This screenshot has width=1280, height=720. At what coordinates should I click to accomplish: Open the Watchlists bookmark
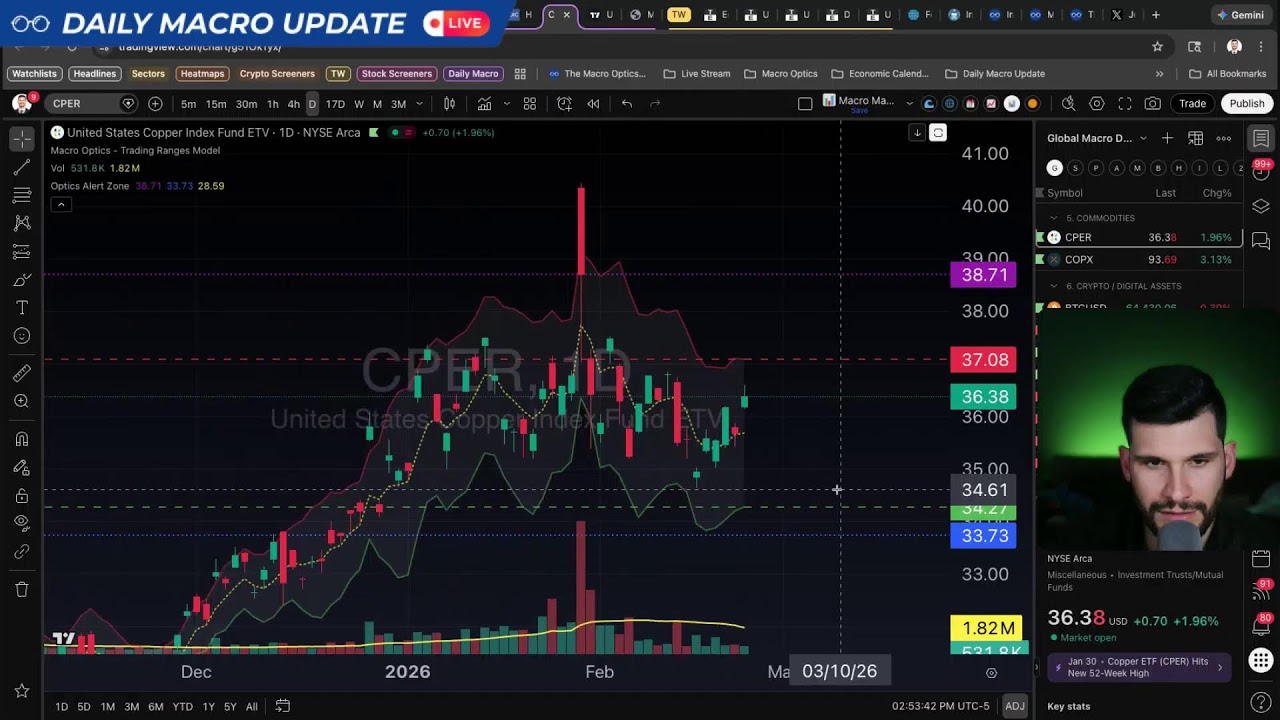[x=34, y=74]
